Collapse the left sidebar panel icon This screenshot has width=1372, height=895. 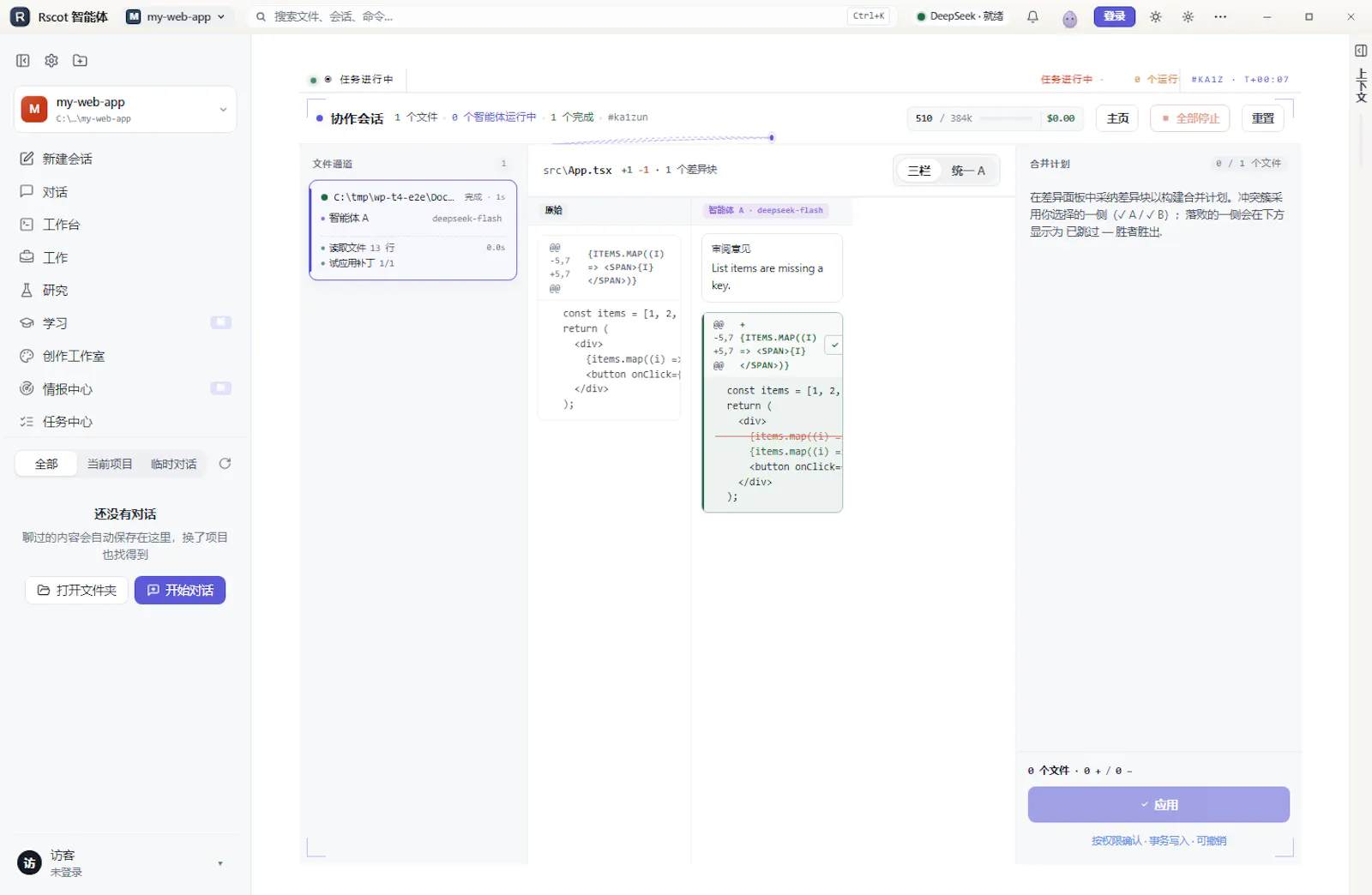coord(23,61)
